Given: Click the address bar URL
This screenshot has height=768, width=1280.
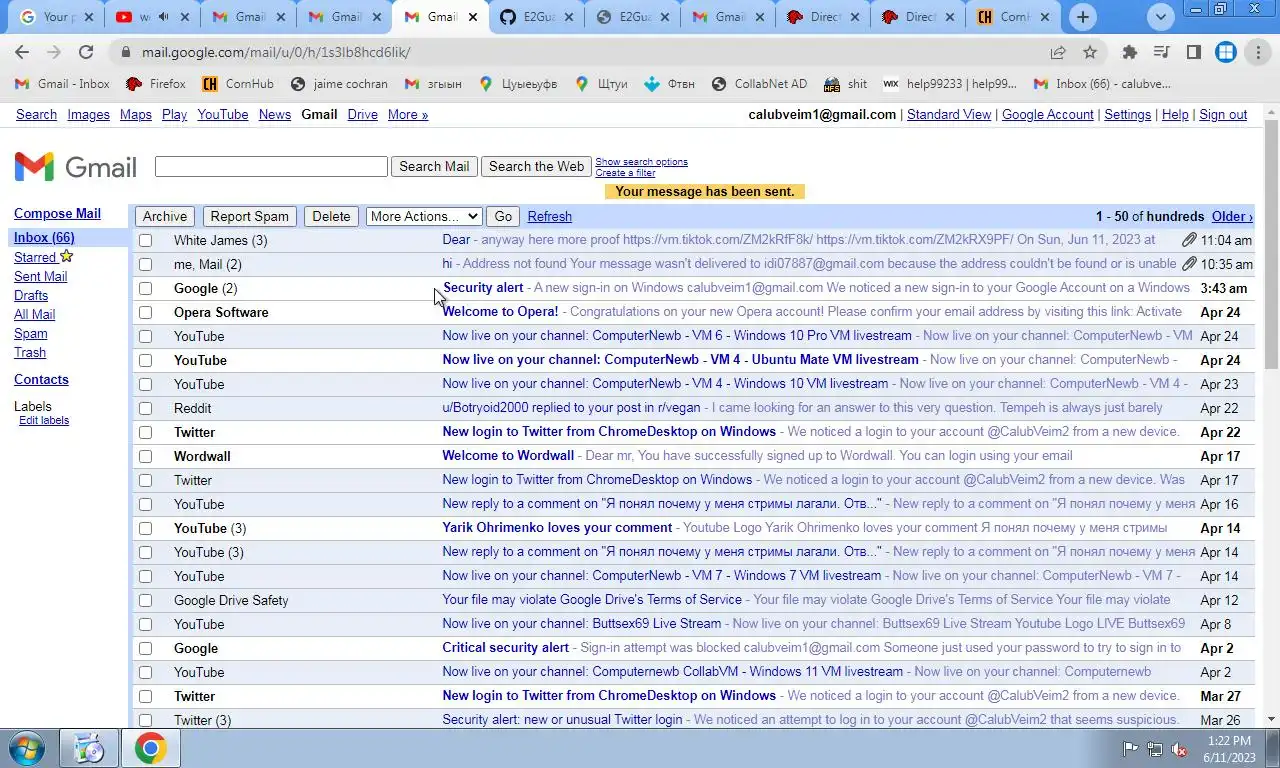Looking at the screenshot, I should click(x=276, y=52).
